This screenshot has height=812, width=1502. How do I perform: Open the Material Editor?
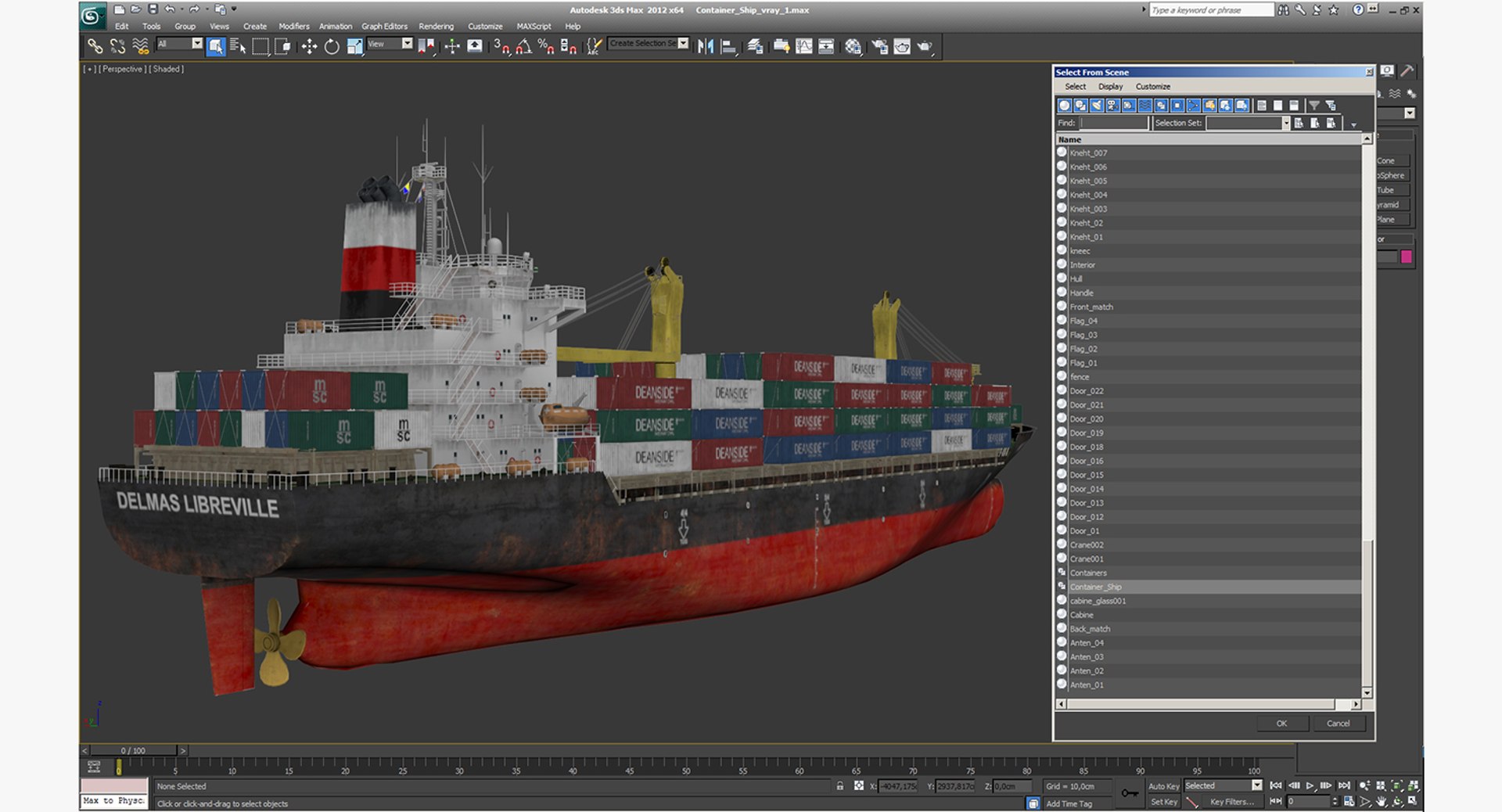(853, 46)
